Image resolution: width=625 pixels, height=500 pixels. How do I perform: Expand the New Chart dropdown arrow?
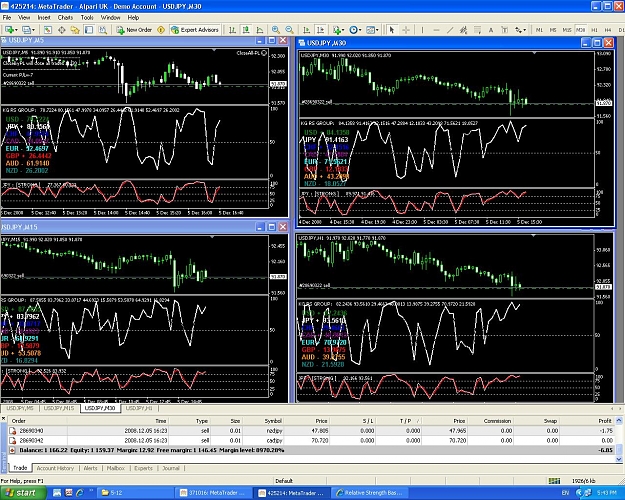[16, 30]
